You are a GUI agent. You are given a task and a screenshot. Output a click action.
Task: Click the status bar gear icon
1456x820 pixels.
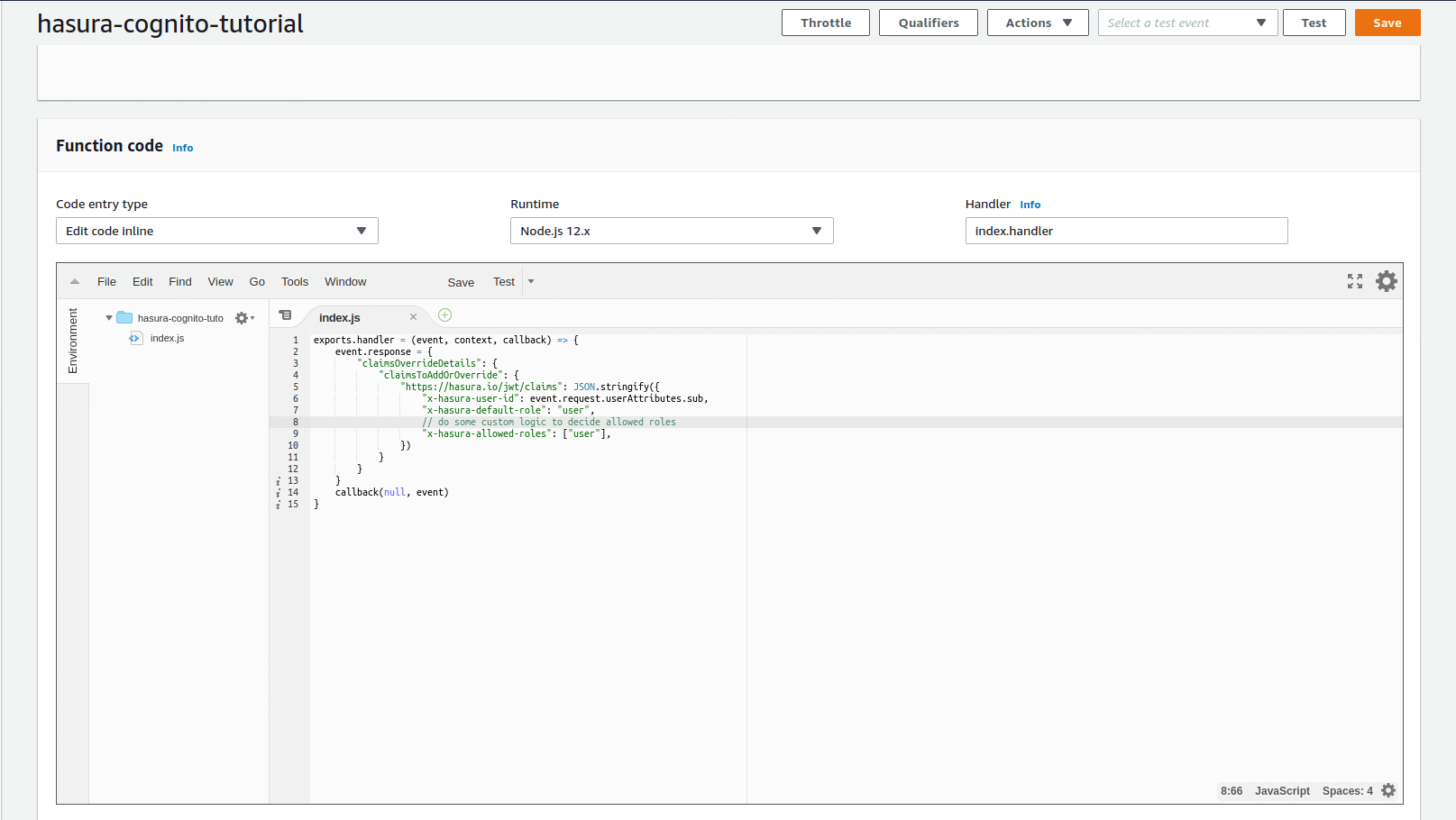(1387, 790)
